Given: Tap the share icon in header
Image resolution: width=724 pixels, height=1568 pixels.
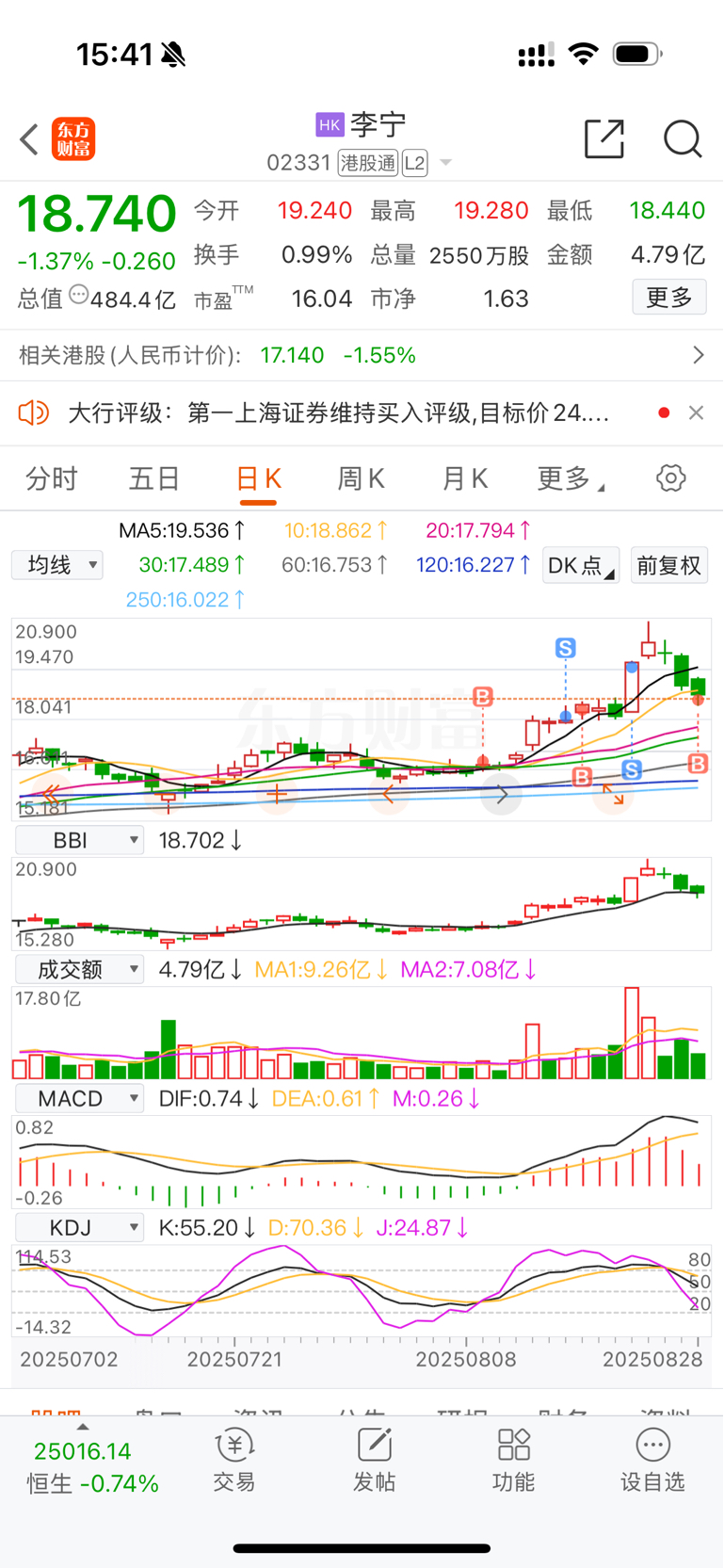Looking at the screenshot, I should pos(603,138).
